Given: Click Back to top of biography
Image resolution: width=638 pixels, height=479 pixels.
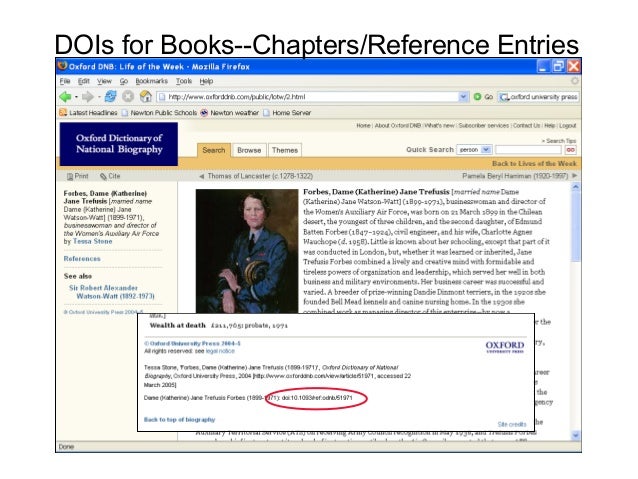Looking at the screenshot, I should [179, 420].
